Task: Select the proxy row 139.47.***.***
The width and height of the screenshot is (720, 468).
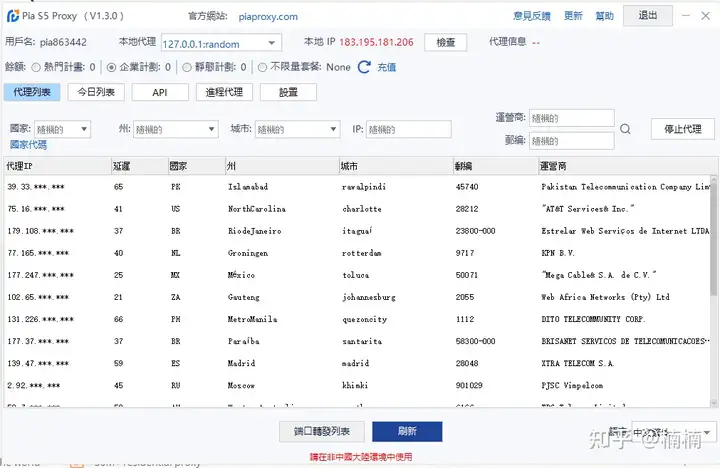Action: point(357,363)
